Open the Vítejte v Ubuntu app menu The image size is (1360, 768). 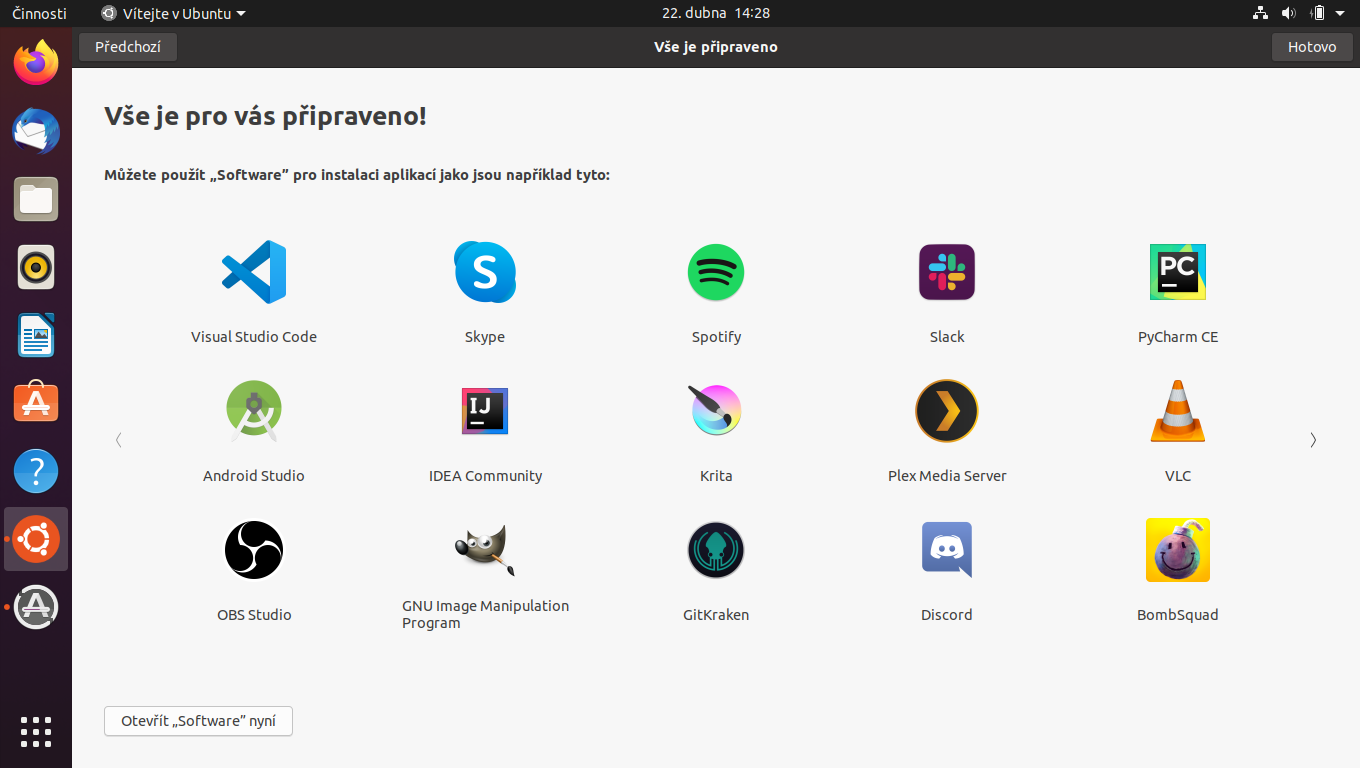click(173, 13)
